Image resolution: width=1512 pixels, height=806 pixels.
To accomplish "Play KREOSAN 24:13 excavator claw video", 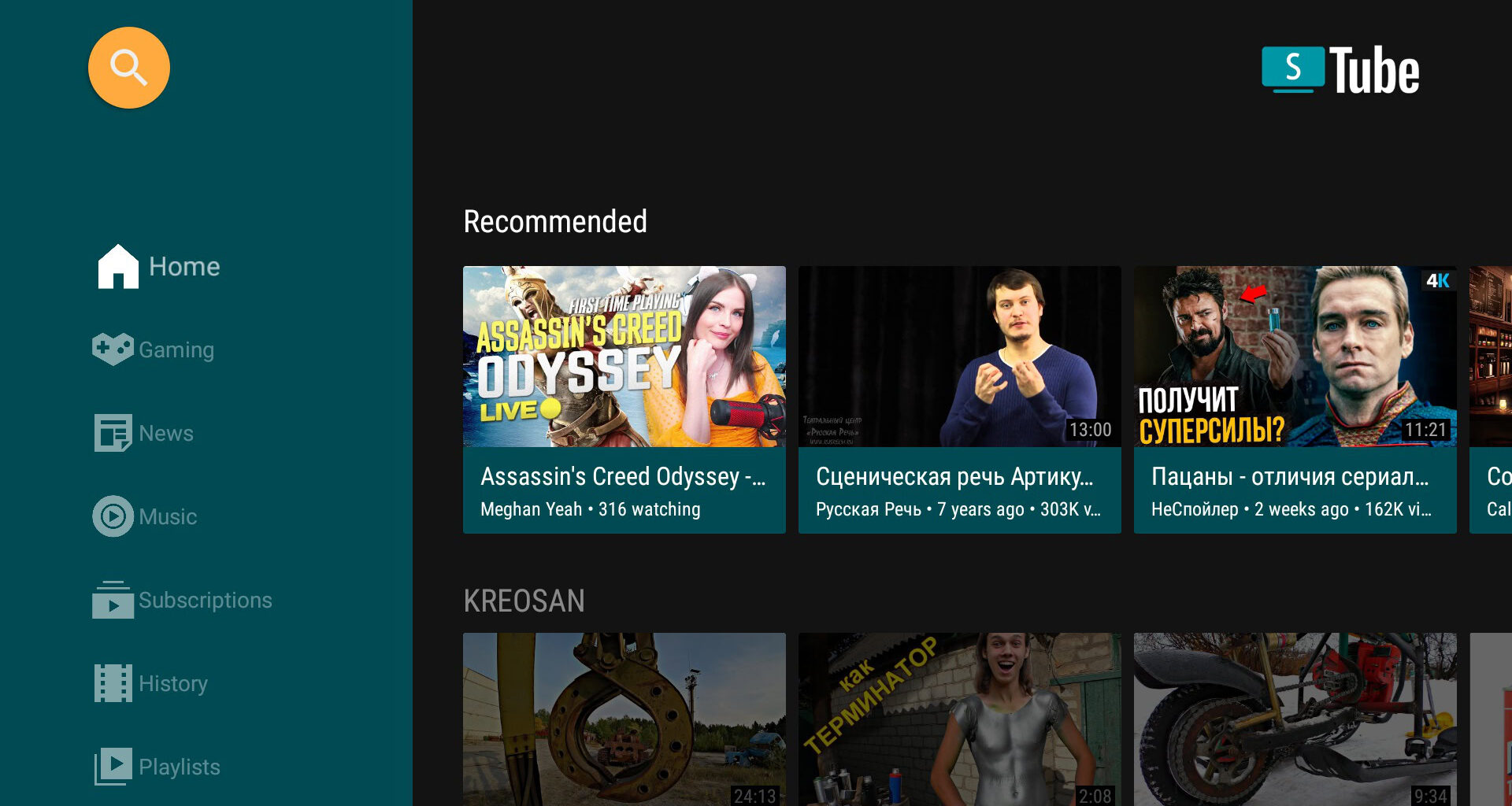I will (624, 719).
